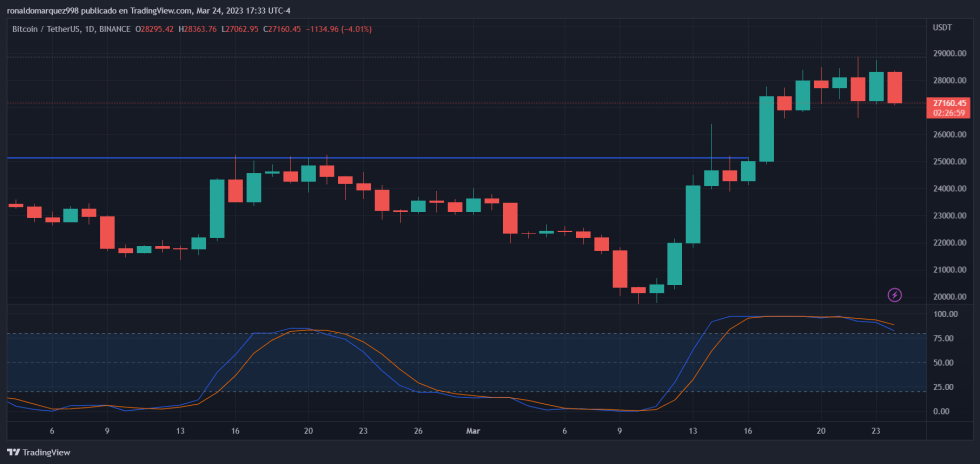The image size is (980, 464).
Task: Click the last red candle on the chart
Action: [894, 87]
